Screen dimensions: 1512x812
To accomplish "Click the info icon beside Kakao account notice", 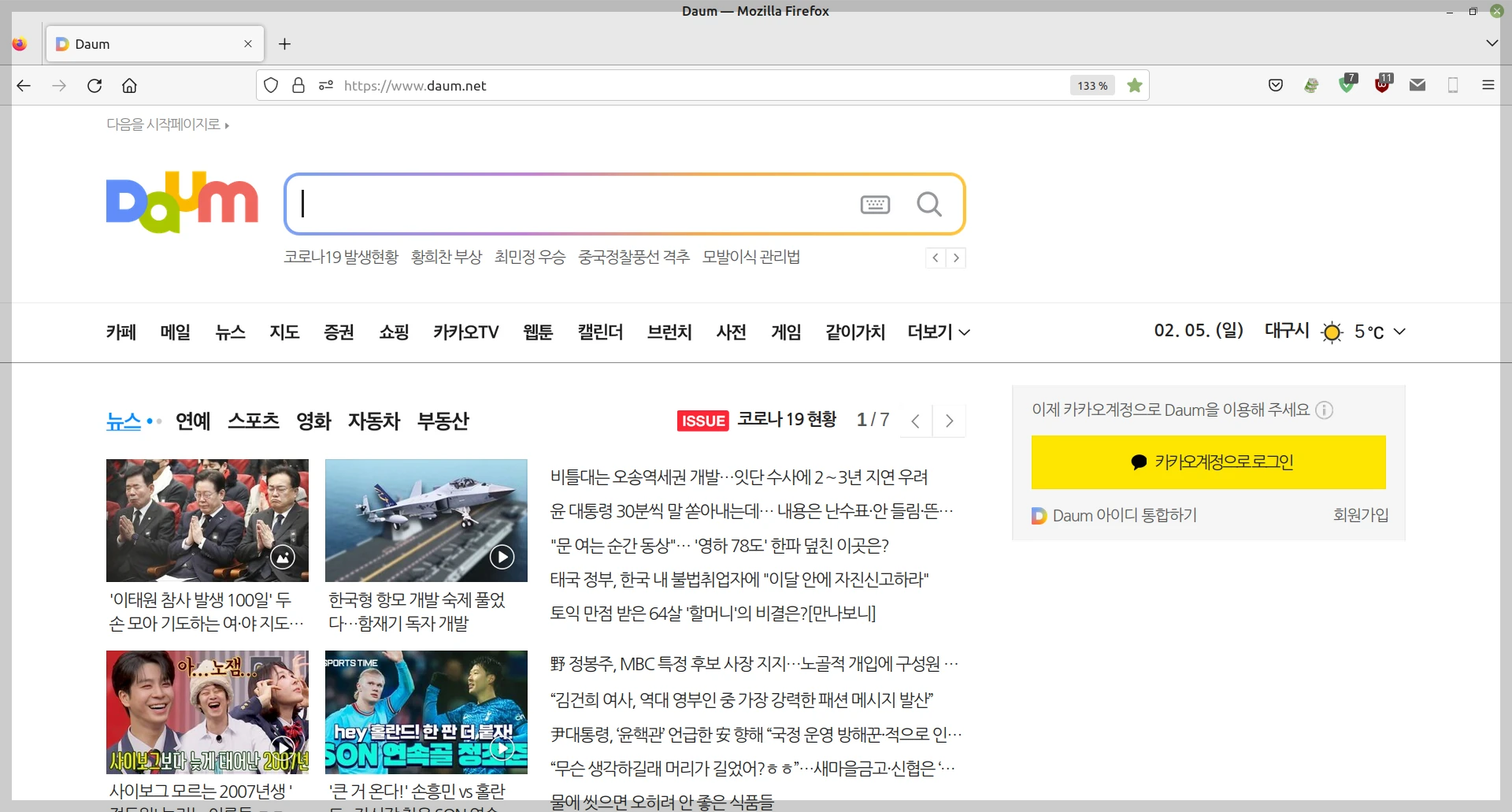I will tap(1325, 410).
